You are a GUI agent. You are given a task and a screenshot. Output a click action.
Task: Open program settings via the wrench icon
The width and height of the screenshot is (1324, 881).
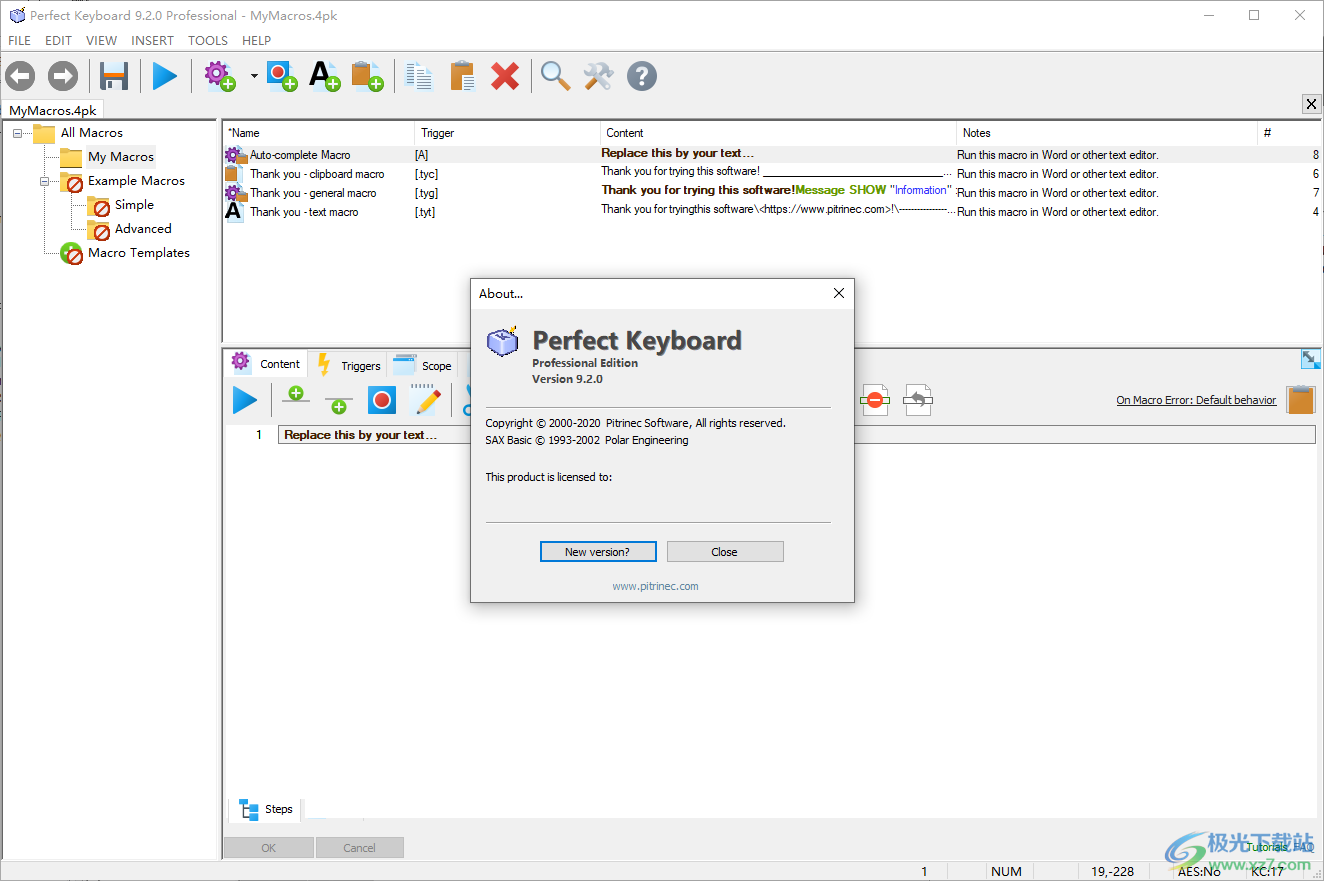[x=598, y=75]
